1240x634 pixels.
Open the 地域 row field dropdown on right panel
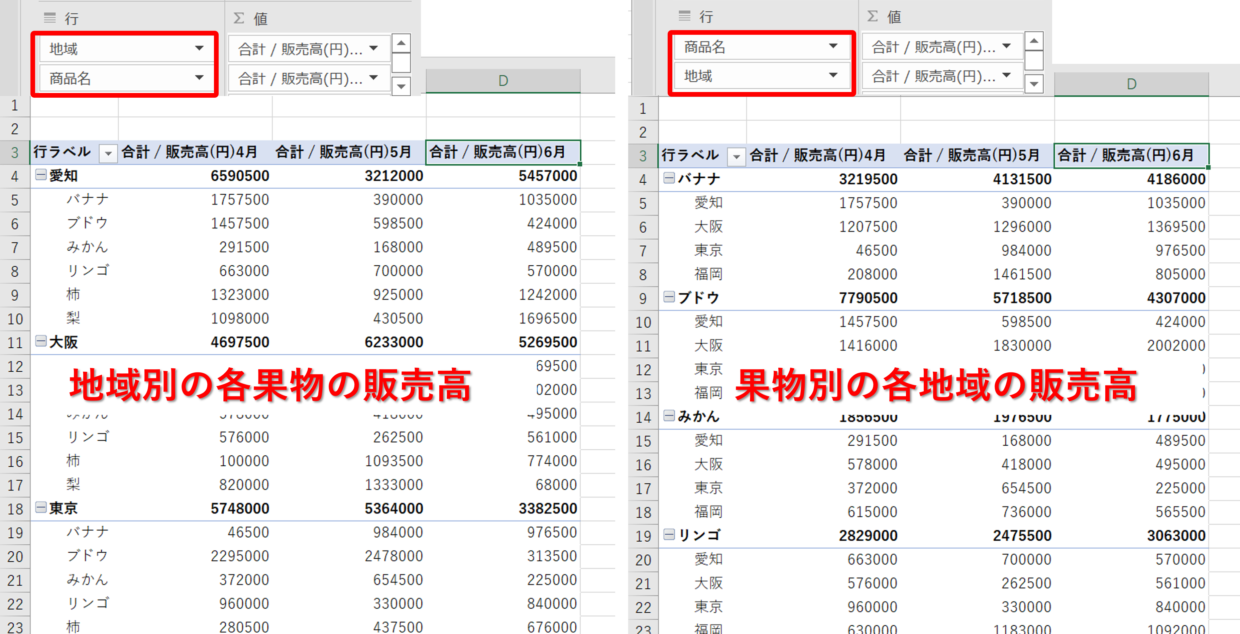(x=833, y=75)
